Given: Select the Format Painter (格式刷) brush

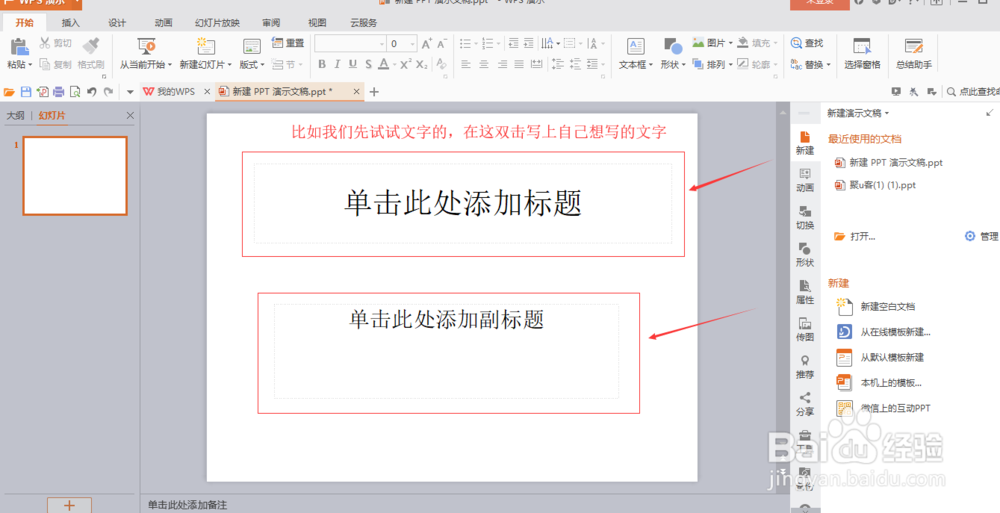Looking at the screenshot, I should (x=91, y=47).
